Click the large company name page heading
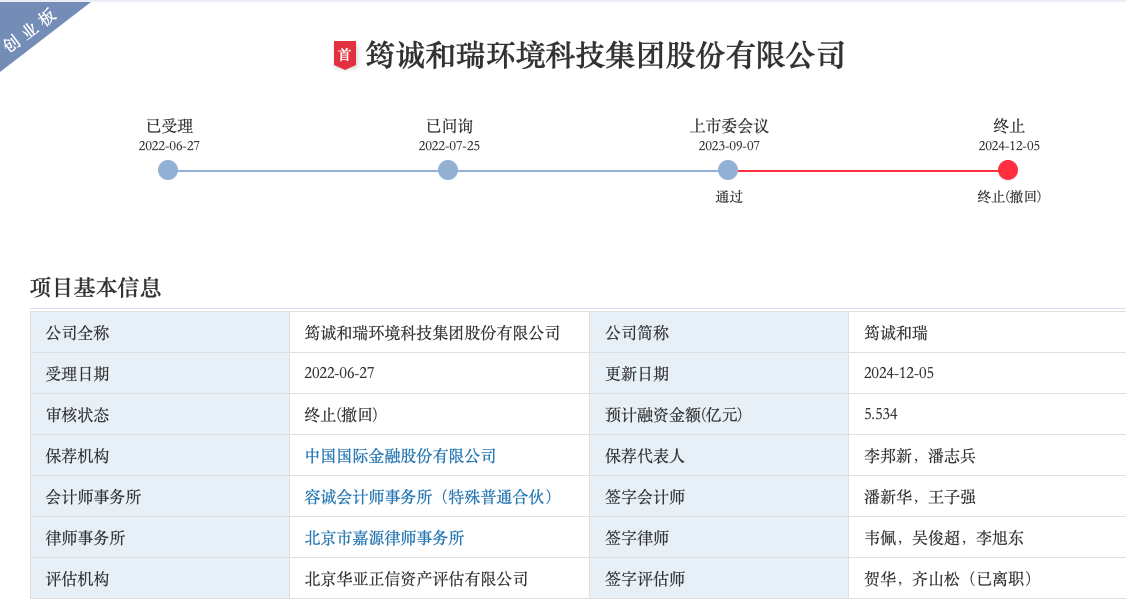The height and width of the screenshot is (608, 1126). 605,55
